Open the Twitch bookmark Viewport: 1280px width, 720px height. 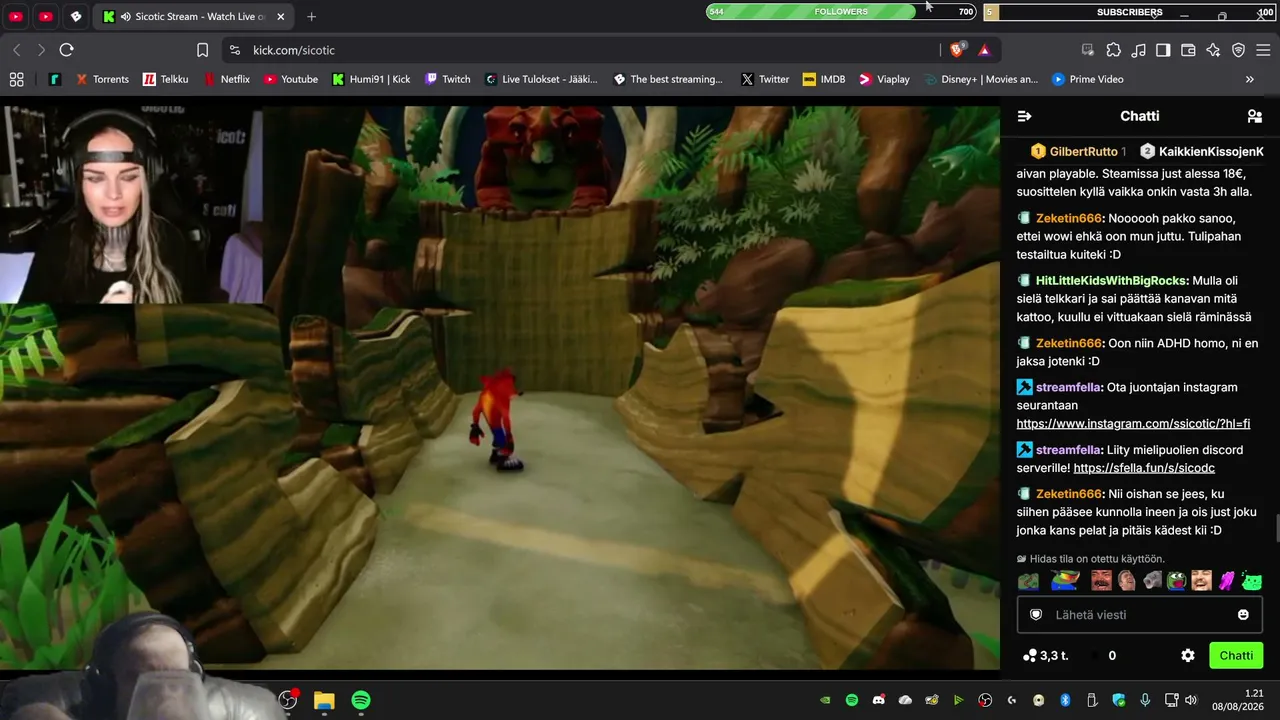[x=447, y=79]
